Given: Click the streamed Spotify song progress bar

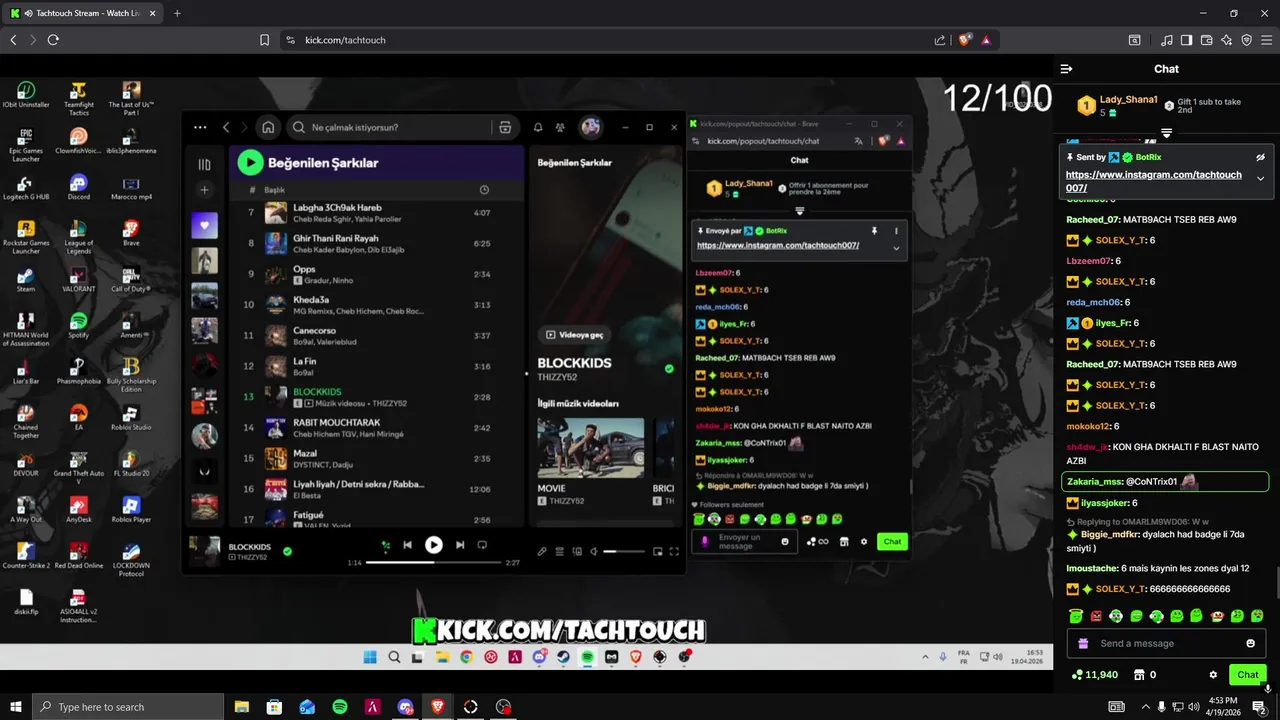Looking at the screenshot, I should click(x=433, y=562).
